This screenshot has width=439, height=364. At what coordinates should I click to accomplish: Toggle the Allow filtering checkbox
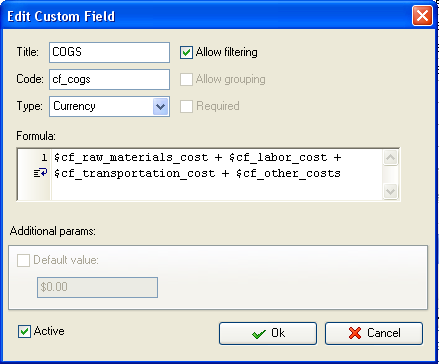click(186, 52)
